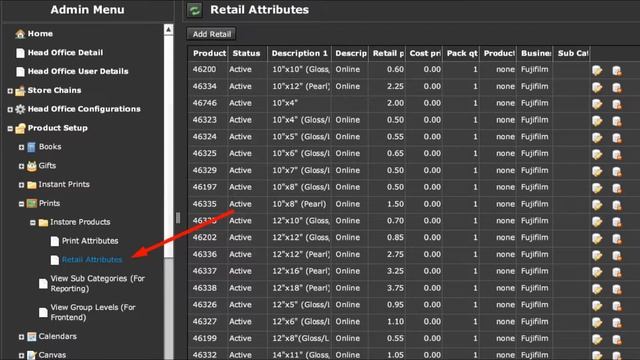Sort by the Product column header
Viewport: 640px width, 360px height.
(x=208, y=53)
